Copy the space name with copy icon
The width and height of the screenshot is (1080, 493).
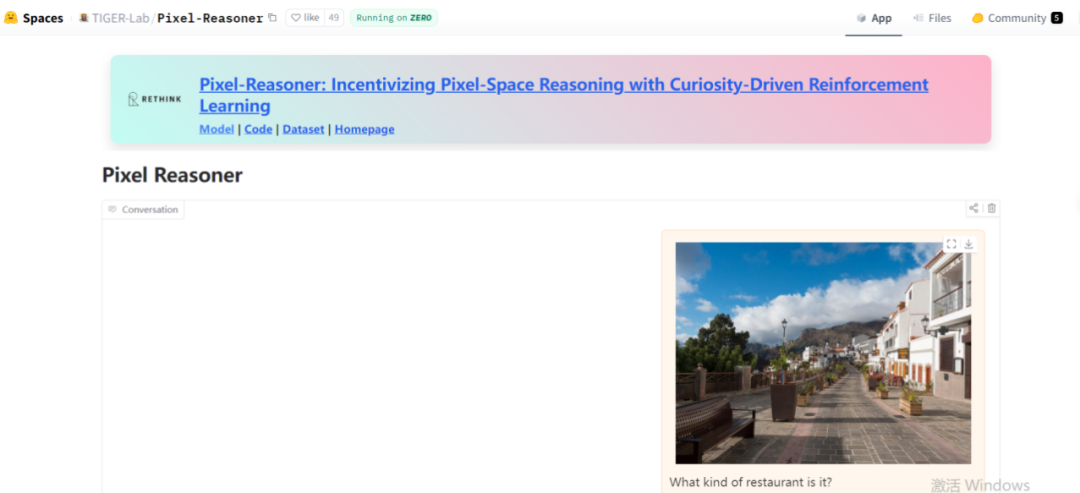[x=273, y=18]
